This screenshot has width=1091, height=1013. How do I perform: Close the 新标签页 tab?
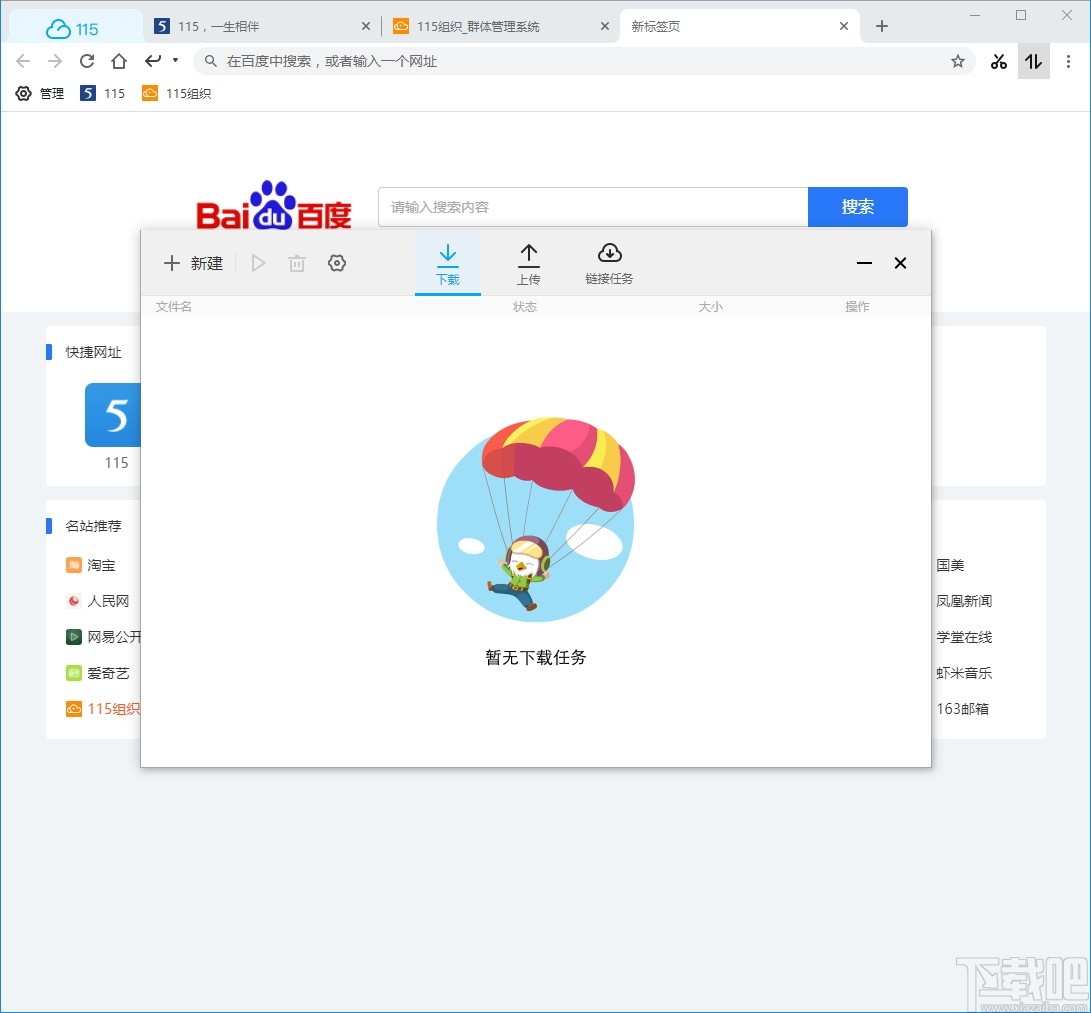pyautogui.click(x=844, y=26)
